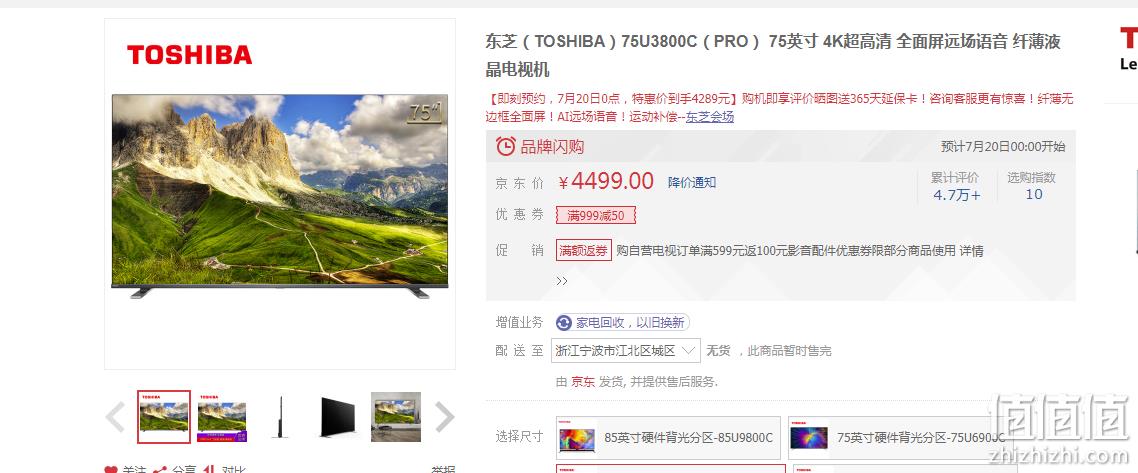This screenshot has width=1138, height=473.
Task: Click the 详情 promotion details link
Action: click(972, 251)
